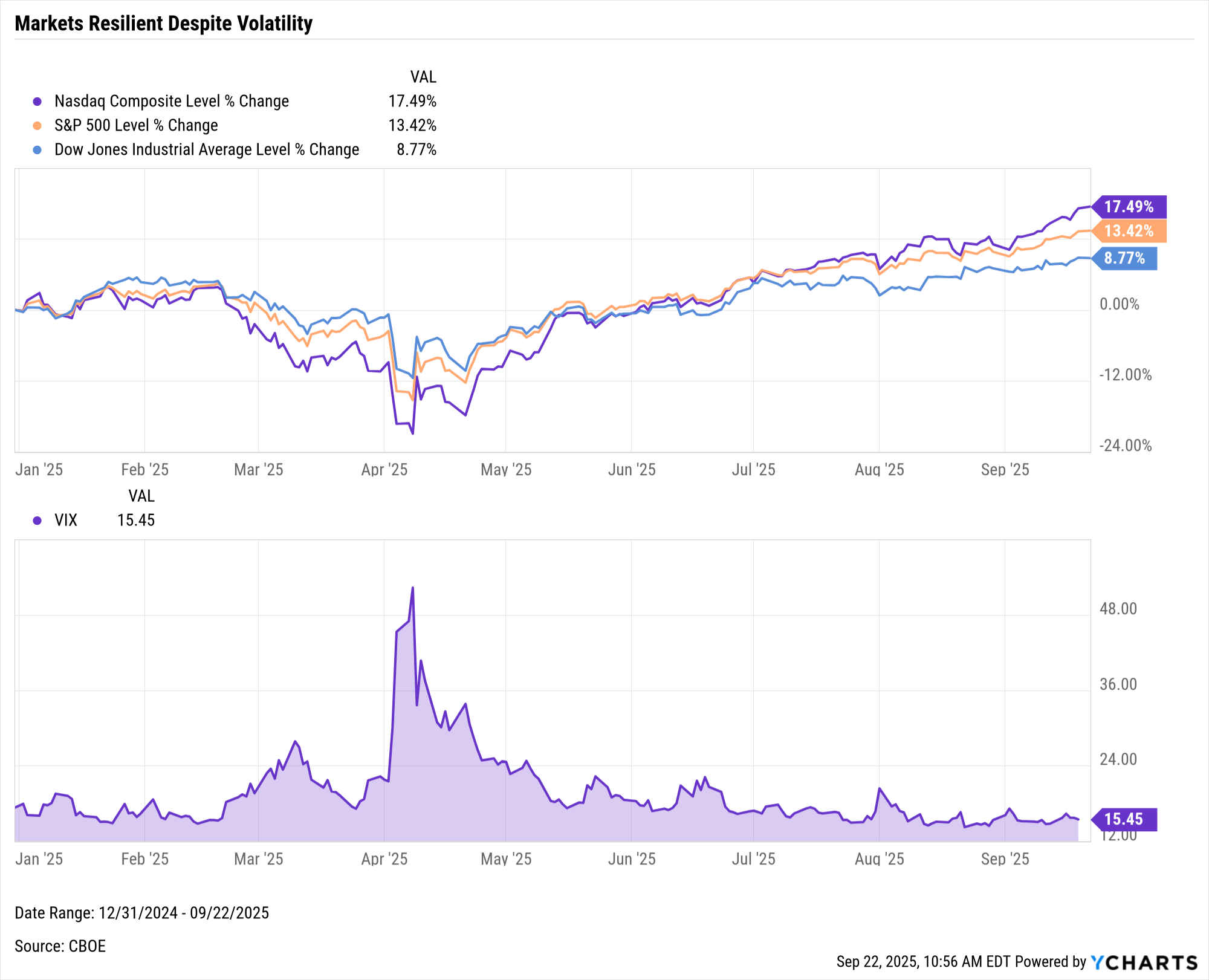Click the 15.45 VIX end-value flag

[x=1124, y=819]
